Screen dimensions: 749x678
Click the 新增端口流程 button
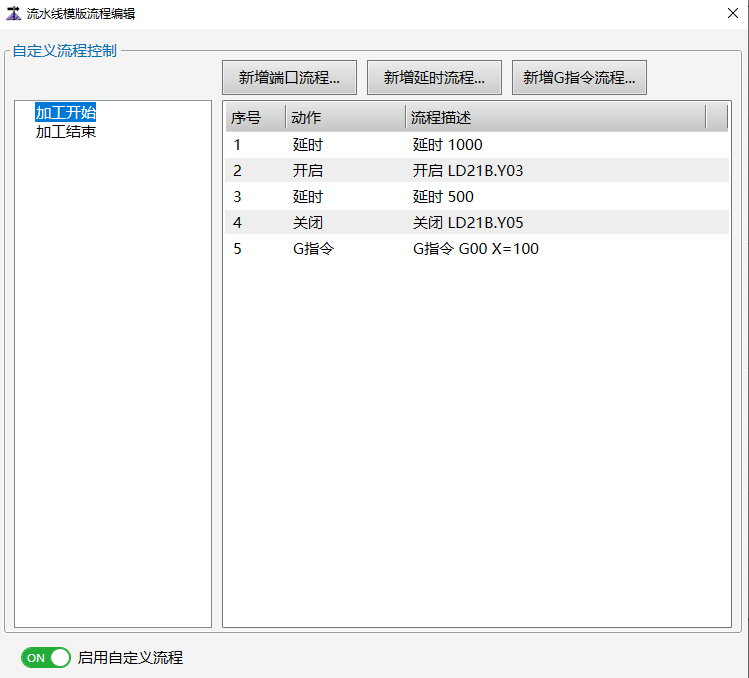[290, 77]
